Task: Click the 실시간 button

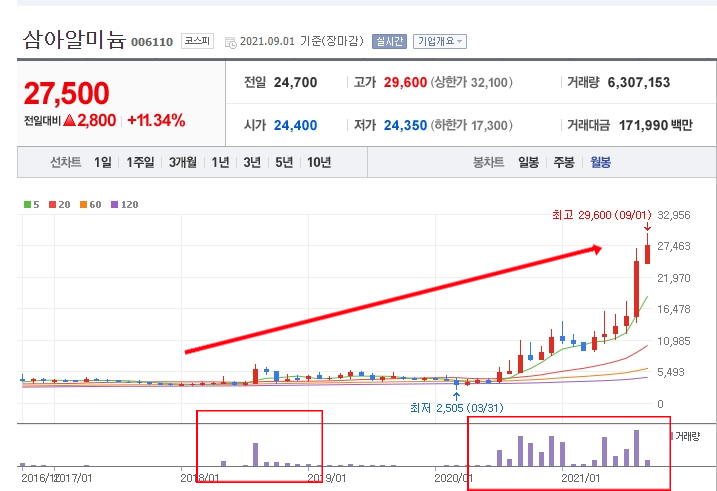Action: [x=389, y=42]
